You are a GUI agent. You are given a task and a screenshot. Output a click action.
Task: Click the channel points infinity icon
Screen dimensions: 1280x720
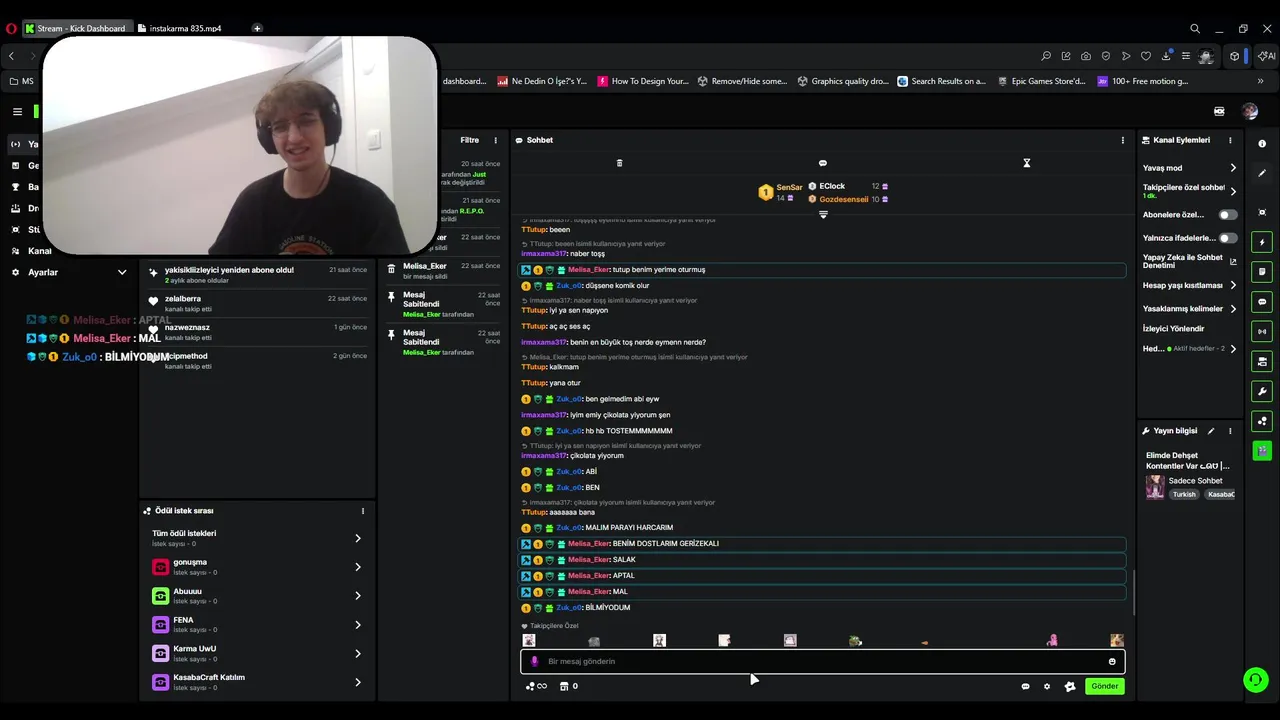(x=536, y=686)
